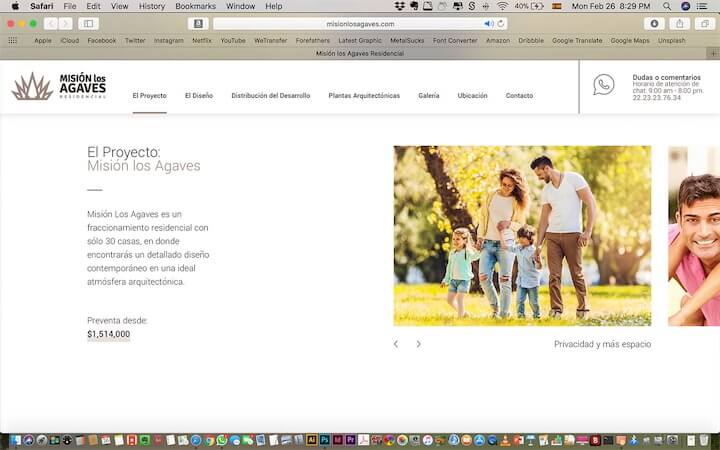Show previous carousel slide with left arrow
Screen dimensions: 720x450
pyautogui.click(x=396, y=344)
